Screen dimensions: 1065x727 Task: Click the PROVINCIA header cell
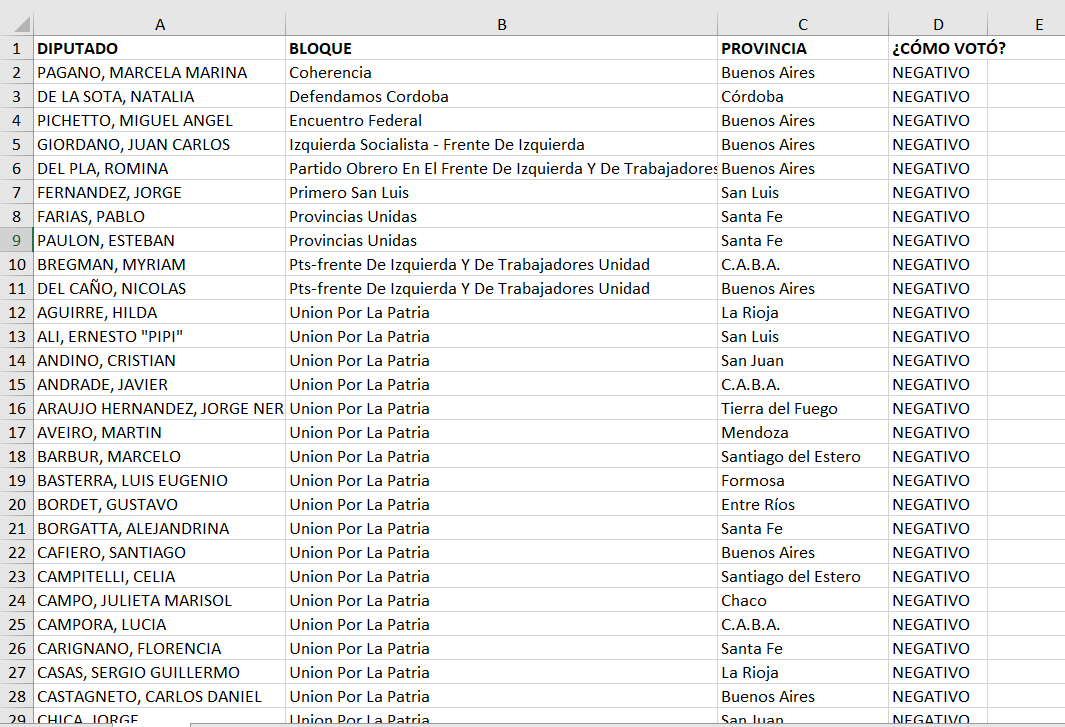803,48
